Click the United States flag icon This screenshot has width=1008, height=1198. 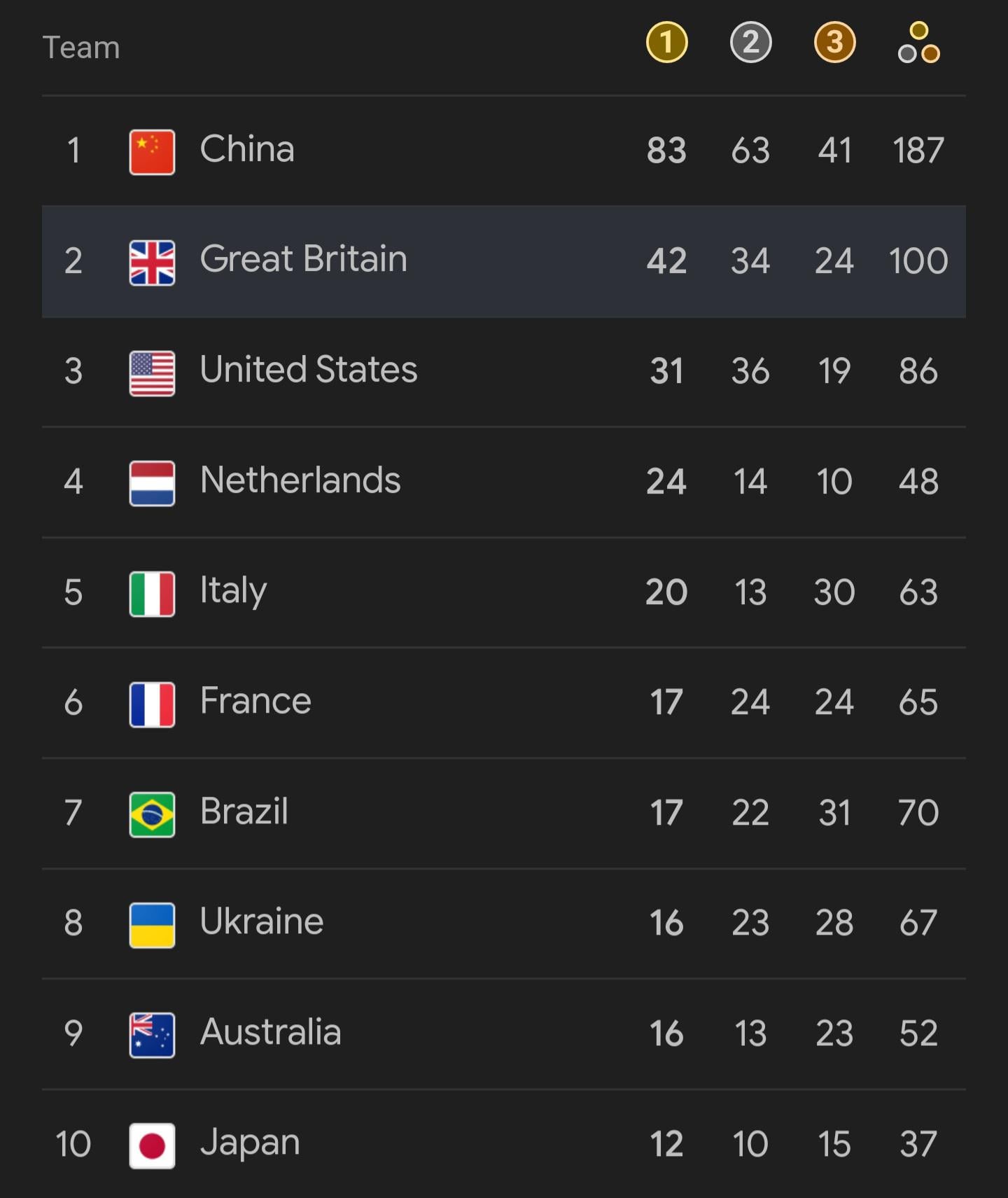152,373
